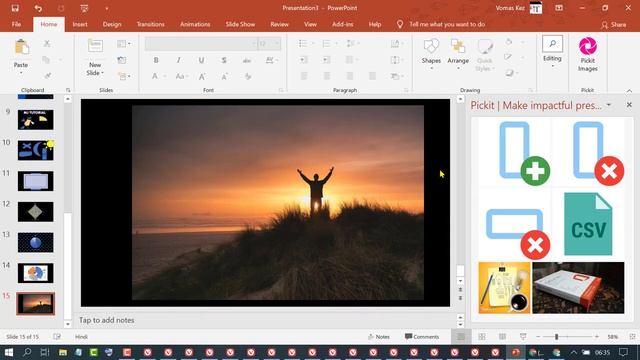Click the Editing search icon
Screen dimensions: 640x360
click(x=552, y=44)
